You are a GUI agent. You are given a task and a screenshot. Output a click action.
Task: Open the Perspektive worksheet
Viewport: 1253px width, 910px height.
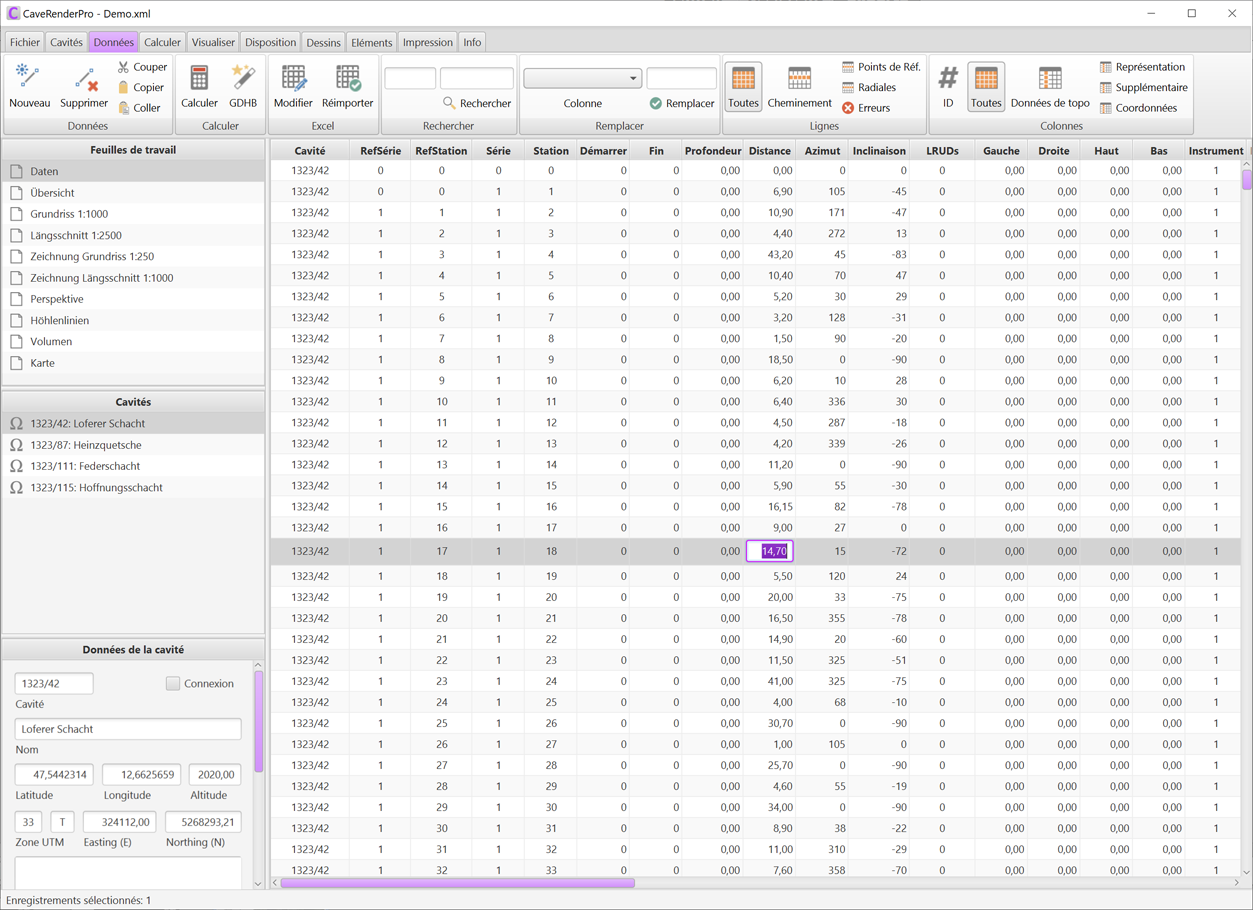[x=56, y=299]
